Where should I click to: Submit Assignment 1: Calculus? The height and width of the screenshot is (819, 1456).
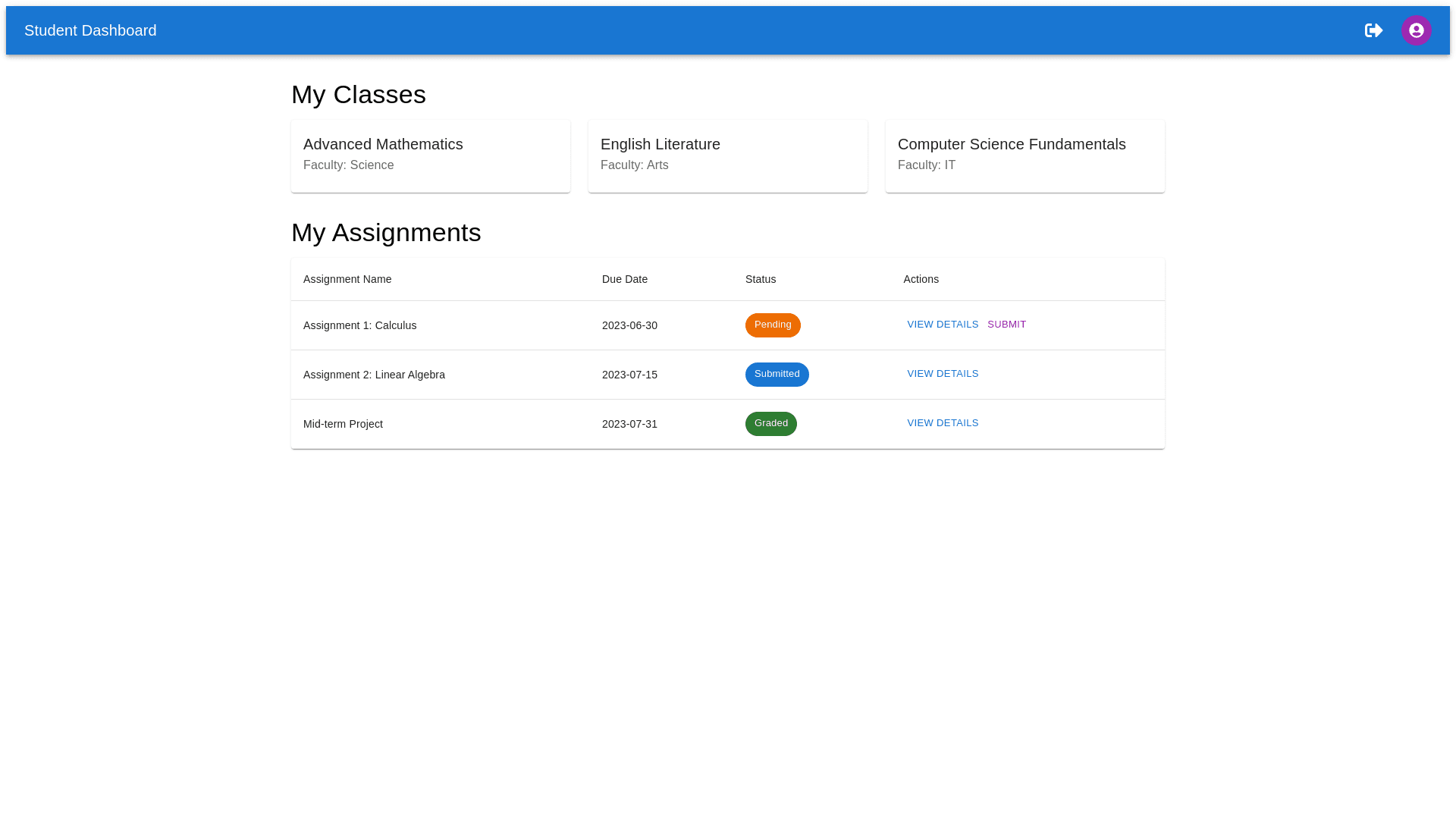(x=1006, y=325)
